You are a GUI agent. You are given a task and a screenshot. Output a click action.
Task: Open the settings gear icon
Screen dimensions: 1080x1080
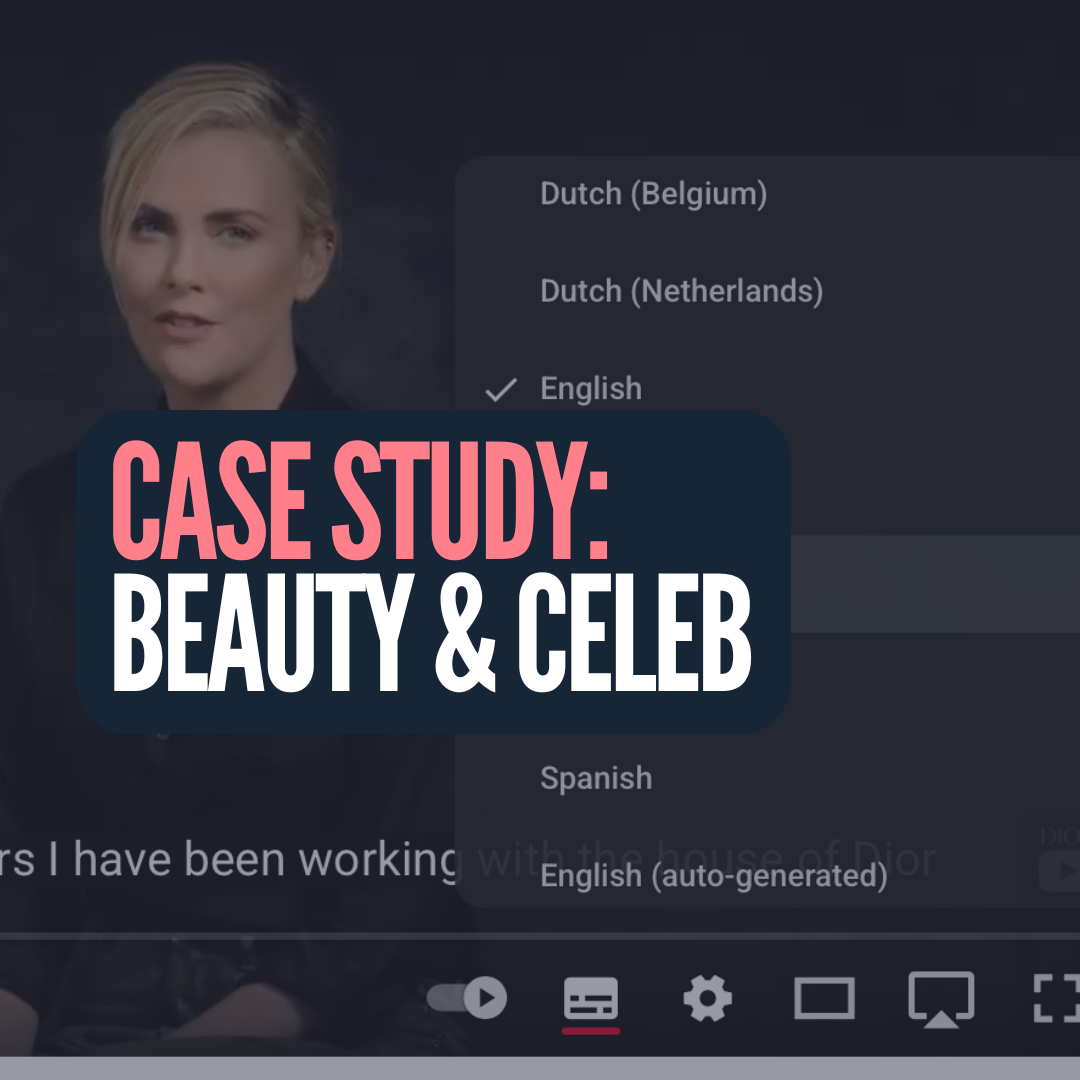tap(707, 997)
